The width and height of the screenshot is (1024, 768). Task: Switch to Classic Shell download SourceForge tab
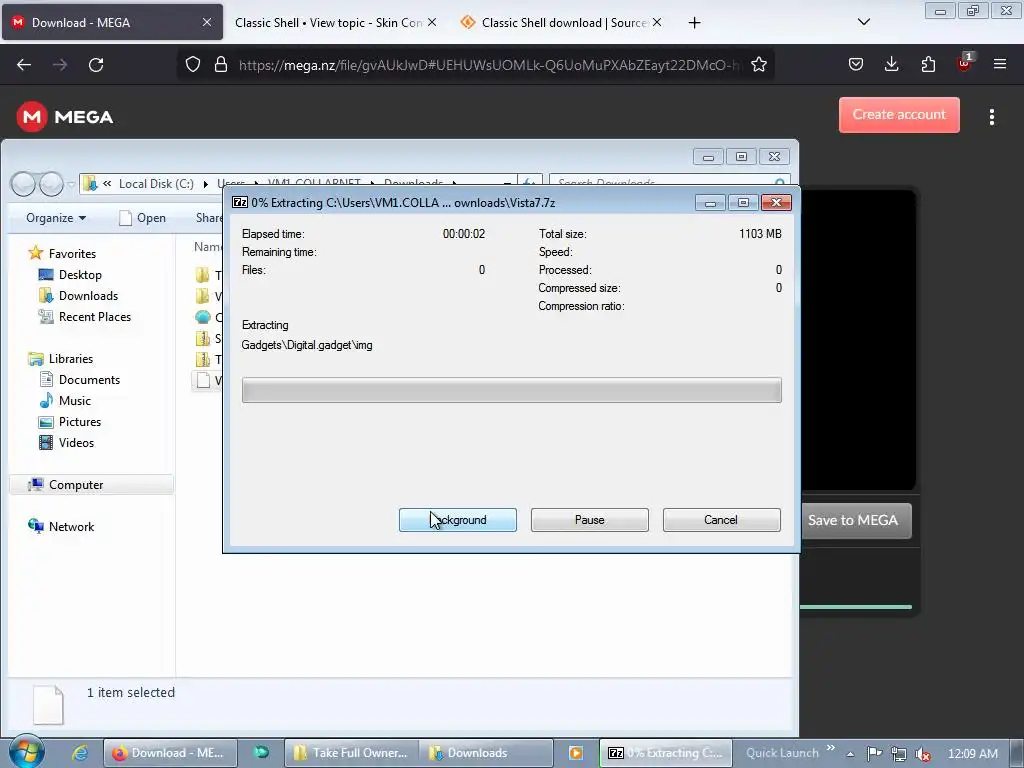(x=555, y=23)
